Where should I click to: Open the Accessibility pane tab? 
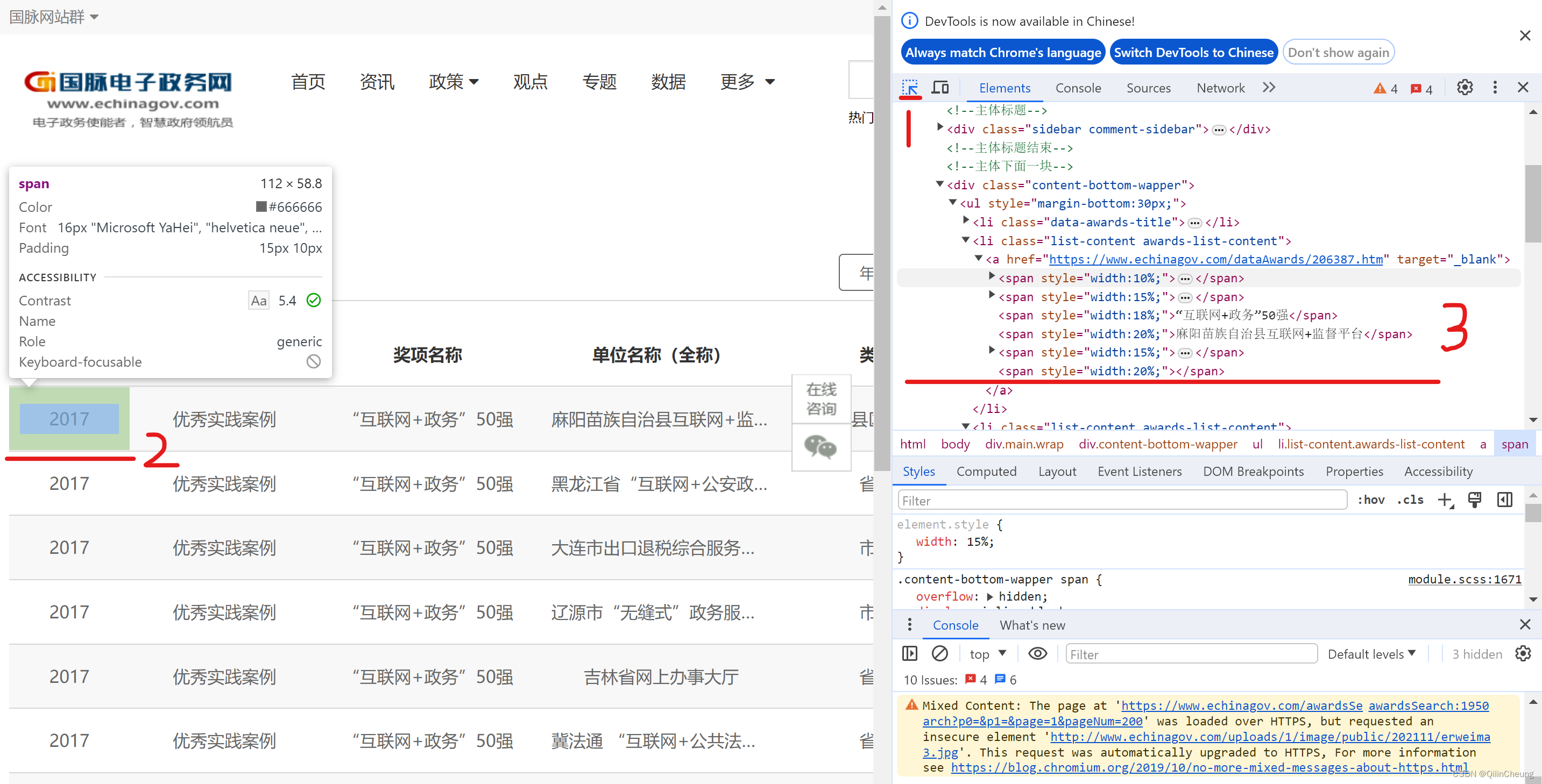1438,471
